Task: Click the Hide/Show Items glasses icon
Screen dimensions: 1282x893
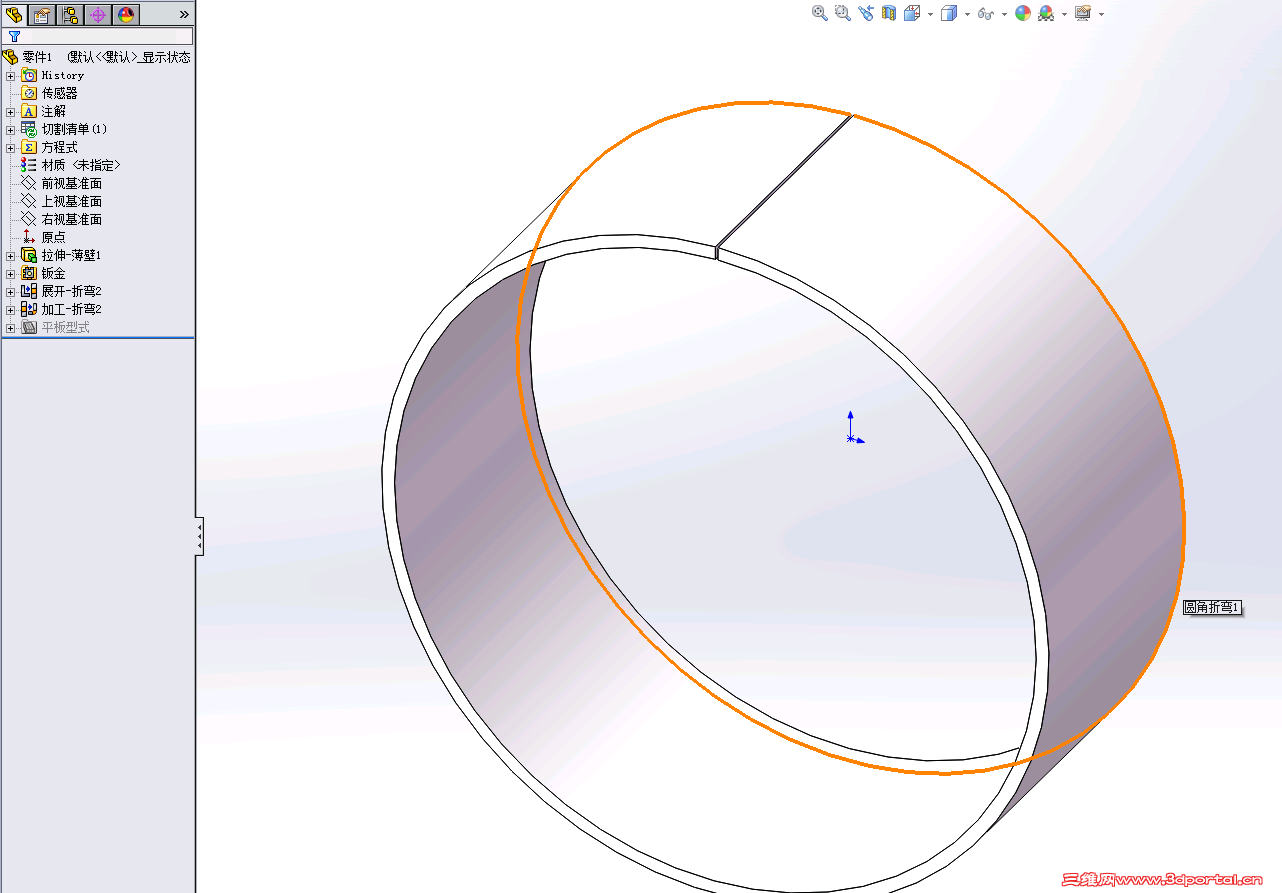Action: pos(986,14)
